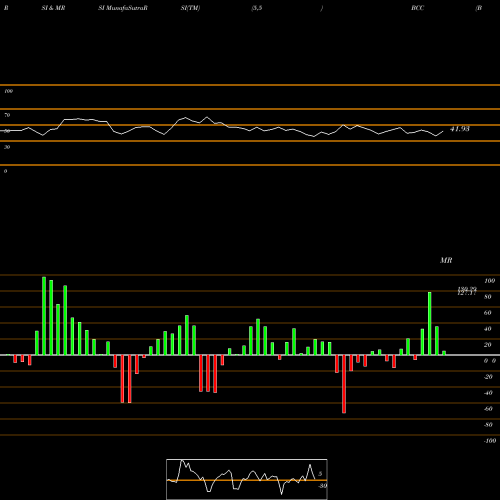The image size is (500, 500).
Task: Click the -100 label on the MR axis
Action: [x=490, y=441]
